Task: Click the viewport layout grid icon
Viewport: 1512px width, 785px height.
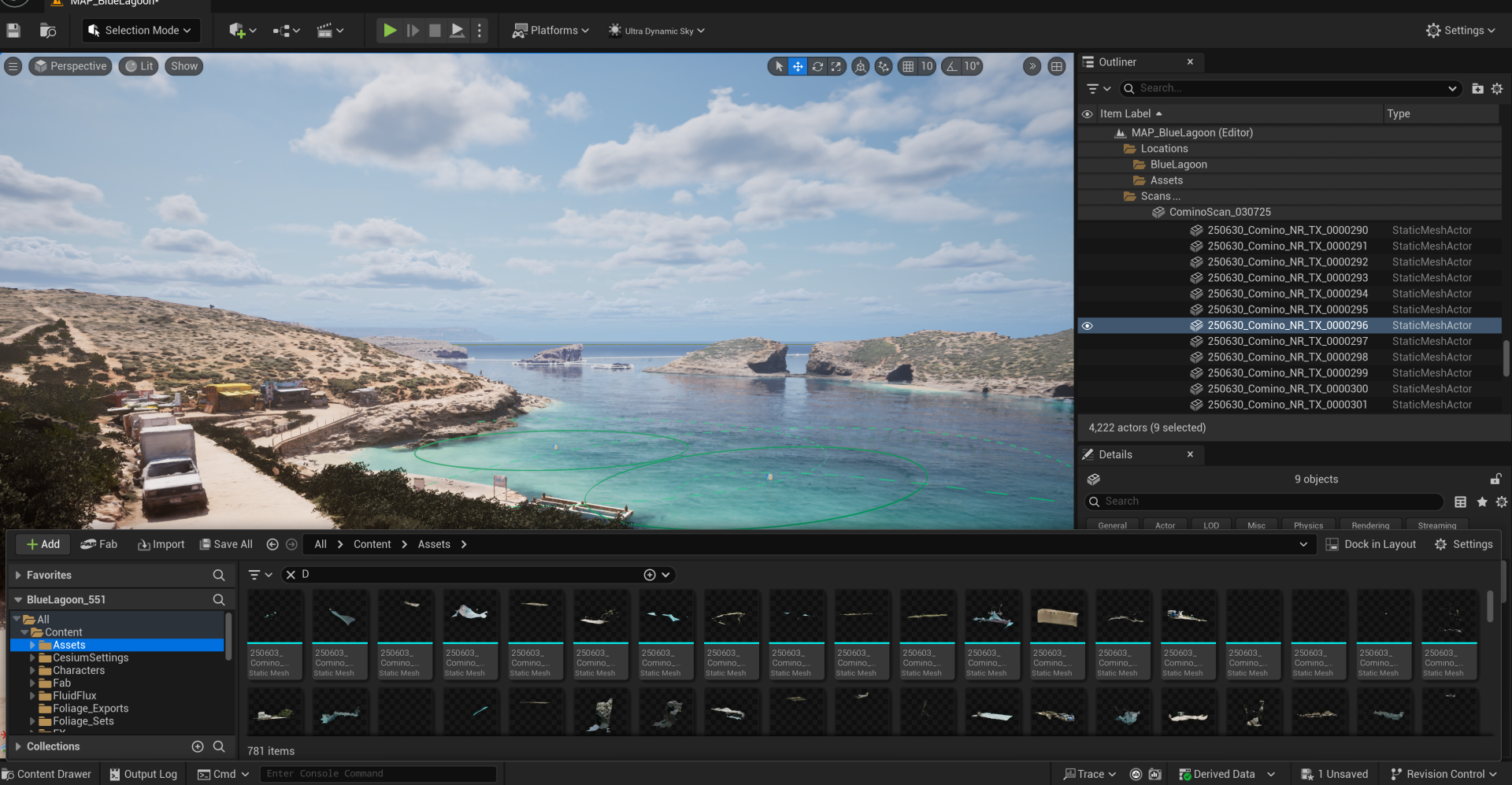Action: pos(1057,66)
